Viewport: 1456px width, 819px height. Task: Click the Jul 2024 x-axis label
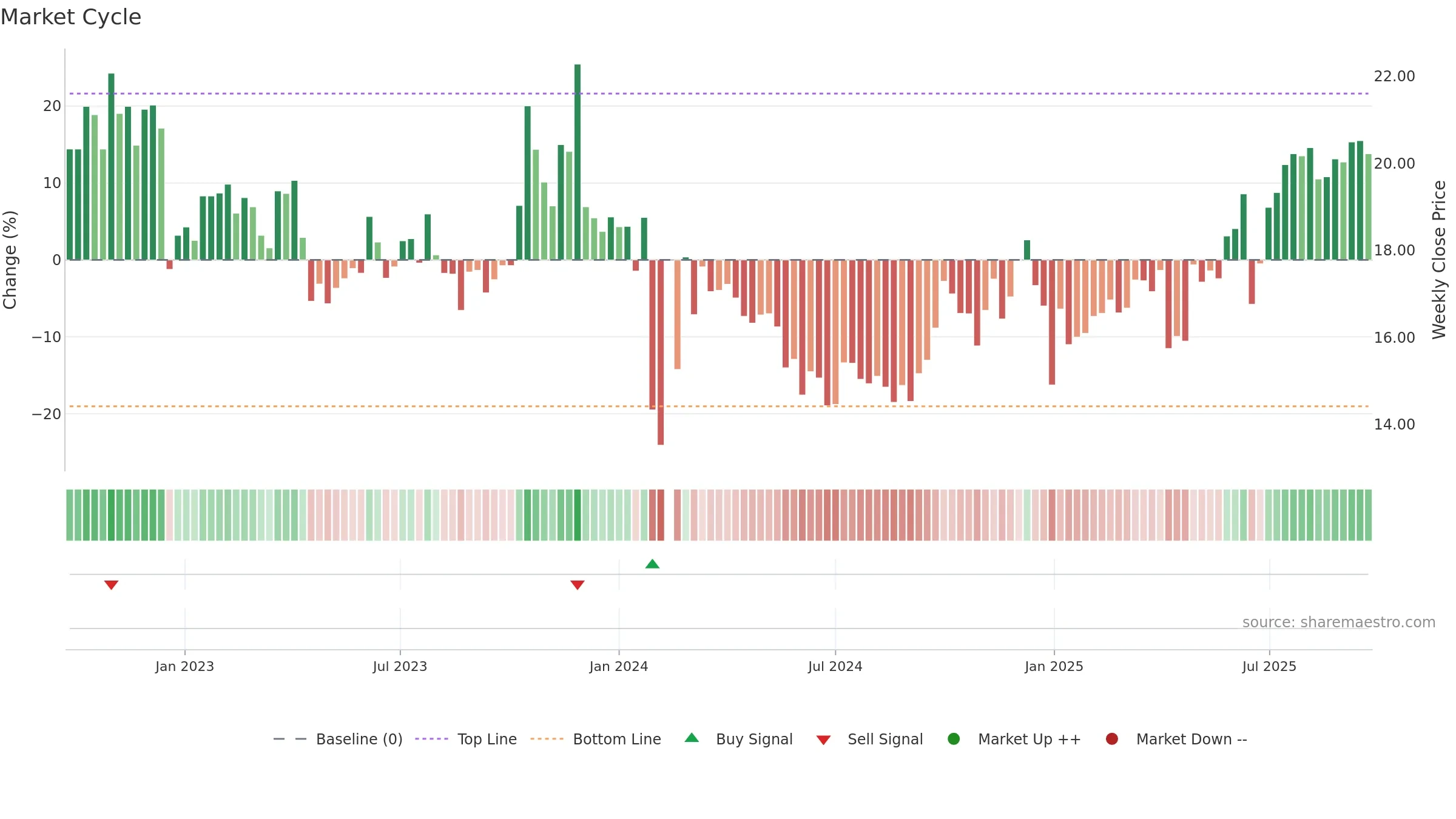tap(835, 666)
